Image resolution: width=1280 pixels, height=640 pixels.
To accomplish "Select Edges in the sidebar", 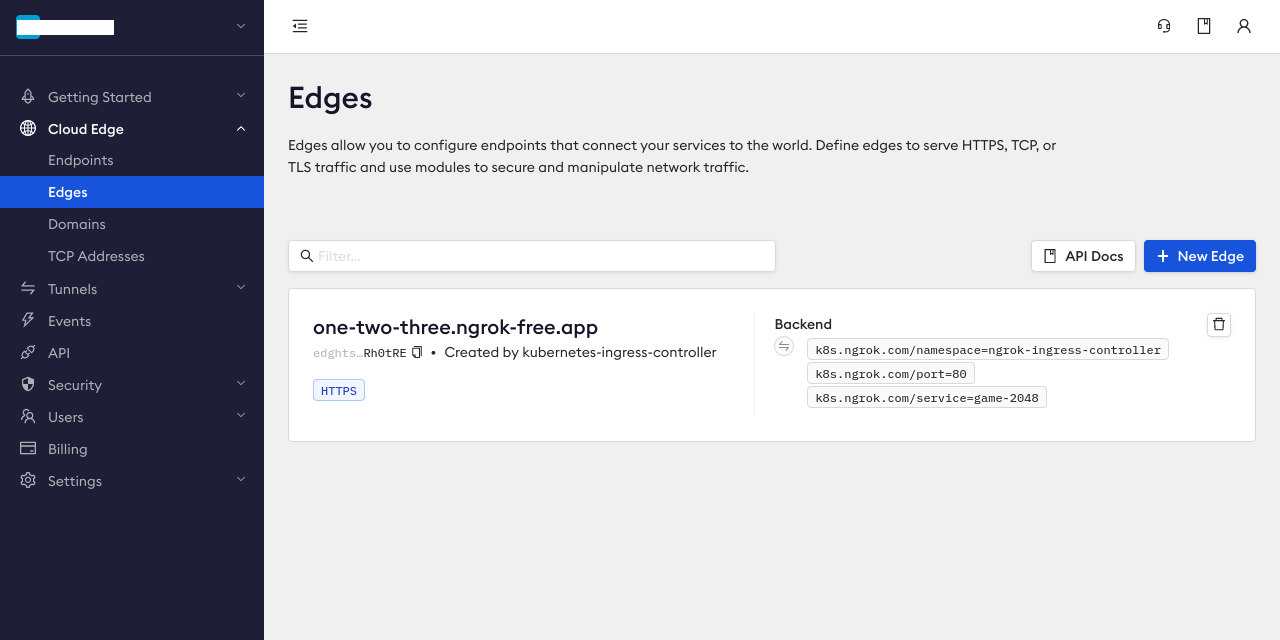I will click(132, 192).
